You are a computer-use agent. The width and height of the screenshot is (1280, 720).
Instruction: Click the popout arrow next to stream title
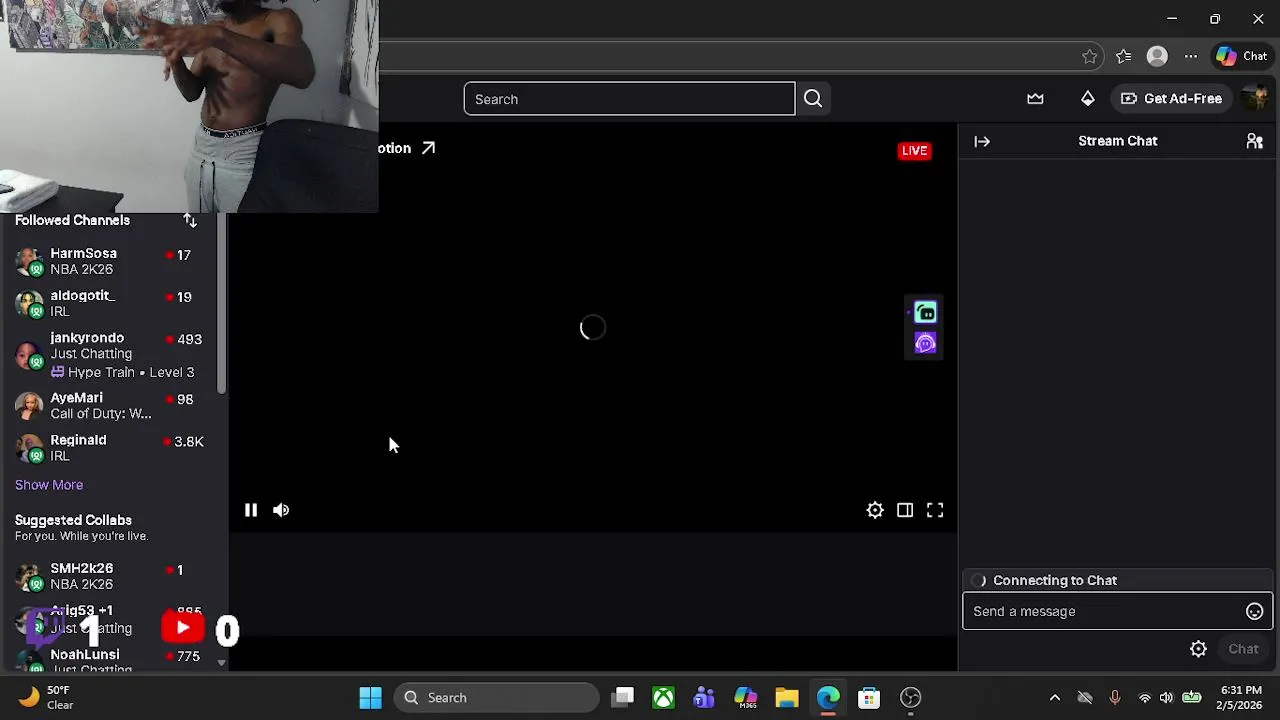(428, 148)
